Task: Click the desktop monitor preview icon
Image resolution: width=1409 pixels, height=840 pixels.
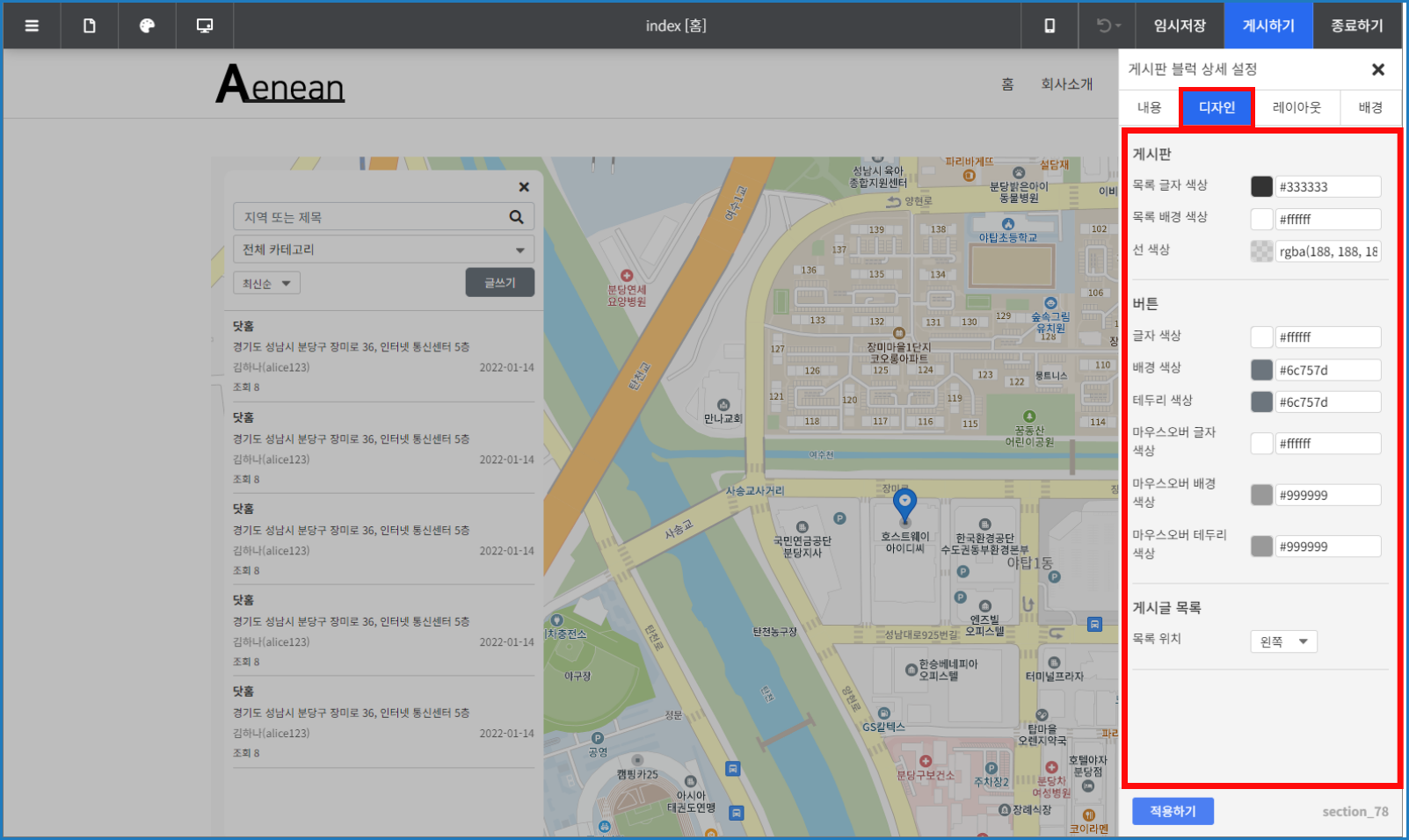Action: pos(205,25)
